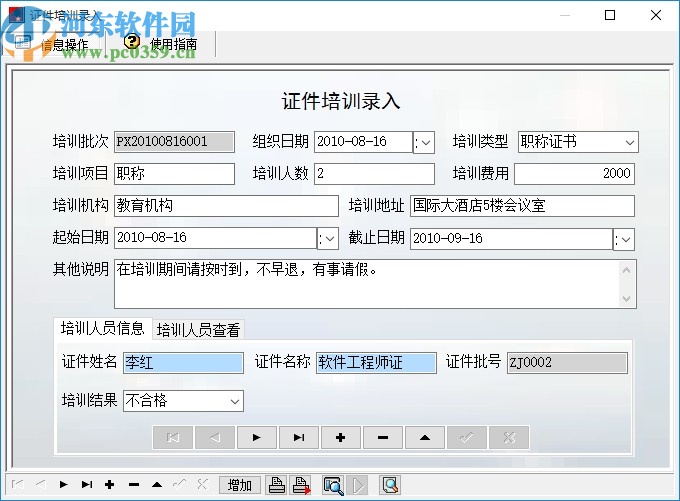
Task: Expand 培训结果 dropdown showing 不合格
Action: click(x=235, y=401)
